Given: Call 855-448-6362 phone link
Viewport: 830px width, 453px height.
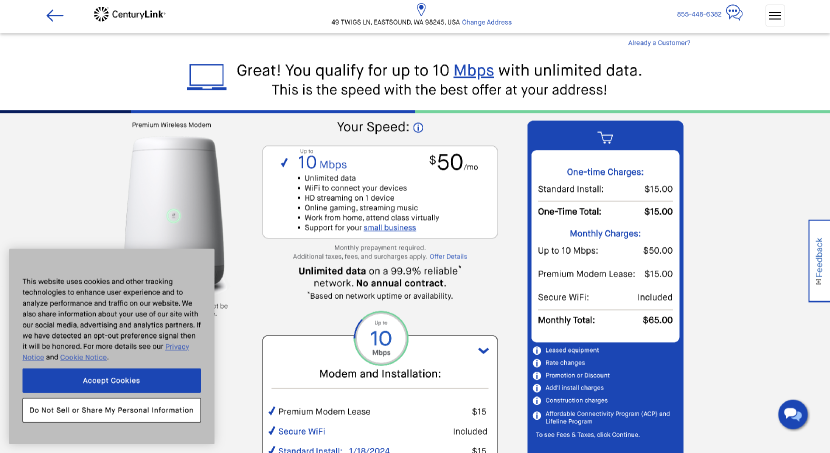Looking at the screenshot, I should click(x=699, y=14).
